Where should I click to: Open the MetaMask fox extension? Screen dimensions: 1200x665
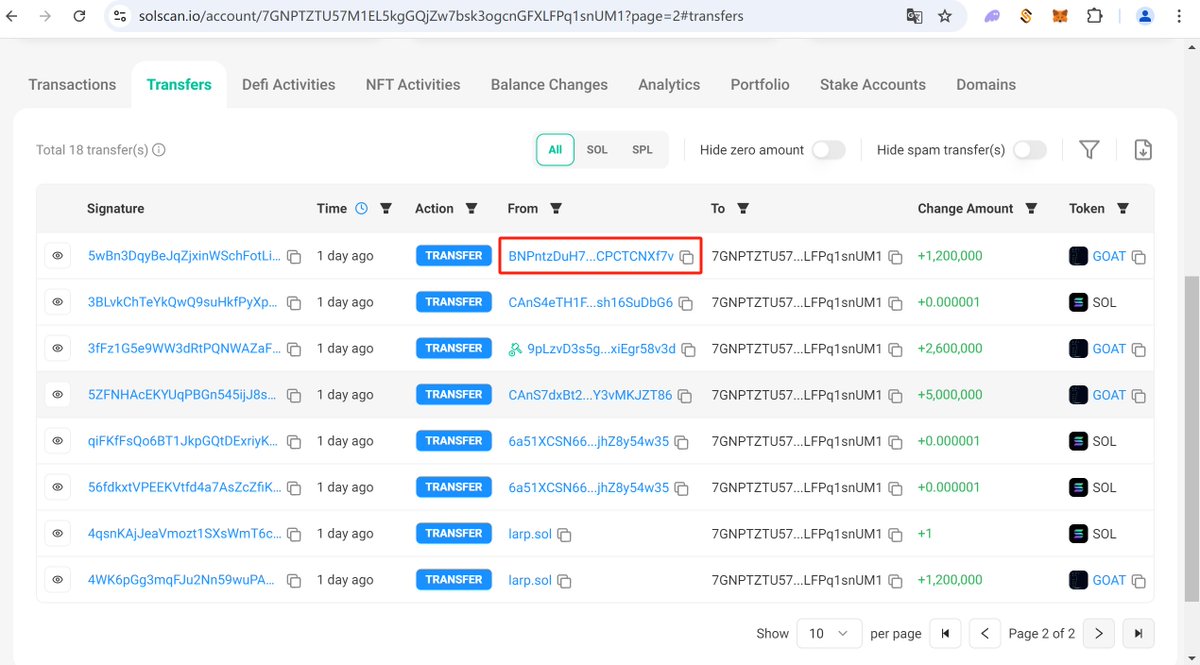pos(1059,16)
